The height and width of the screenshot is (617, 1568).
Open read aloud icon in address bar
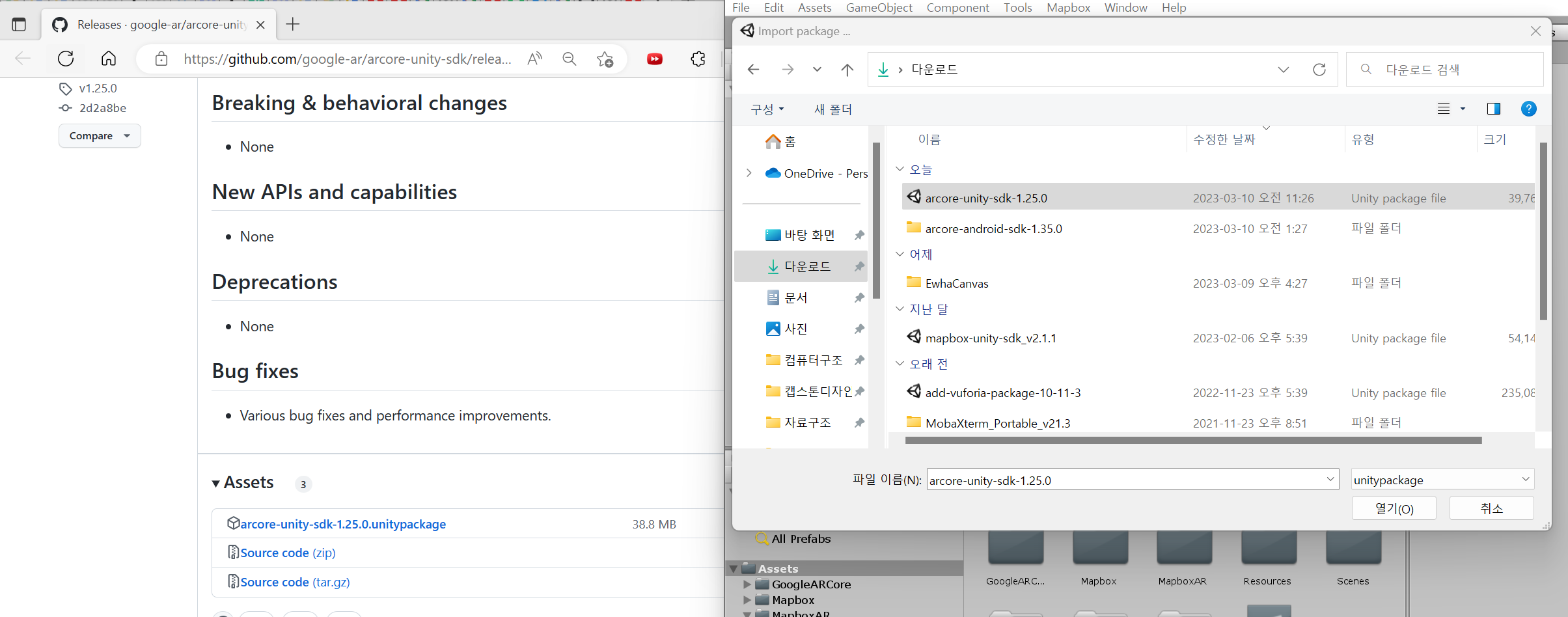click(x=535, y=59)
